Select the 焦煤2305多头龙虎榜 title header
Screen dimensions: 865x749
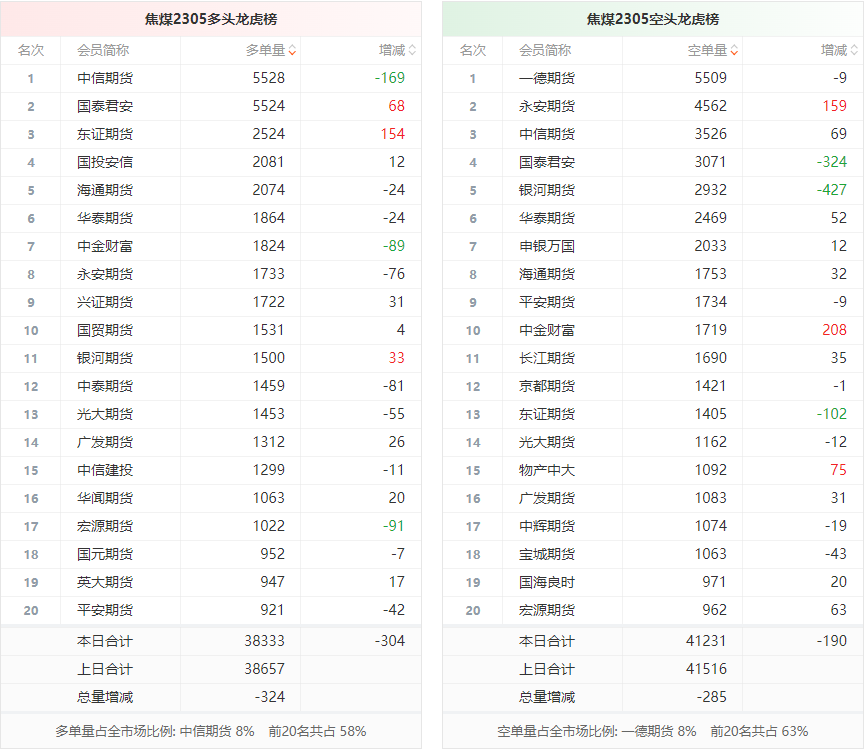pos(211,19)
